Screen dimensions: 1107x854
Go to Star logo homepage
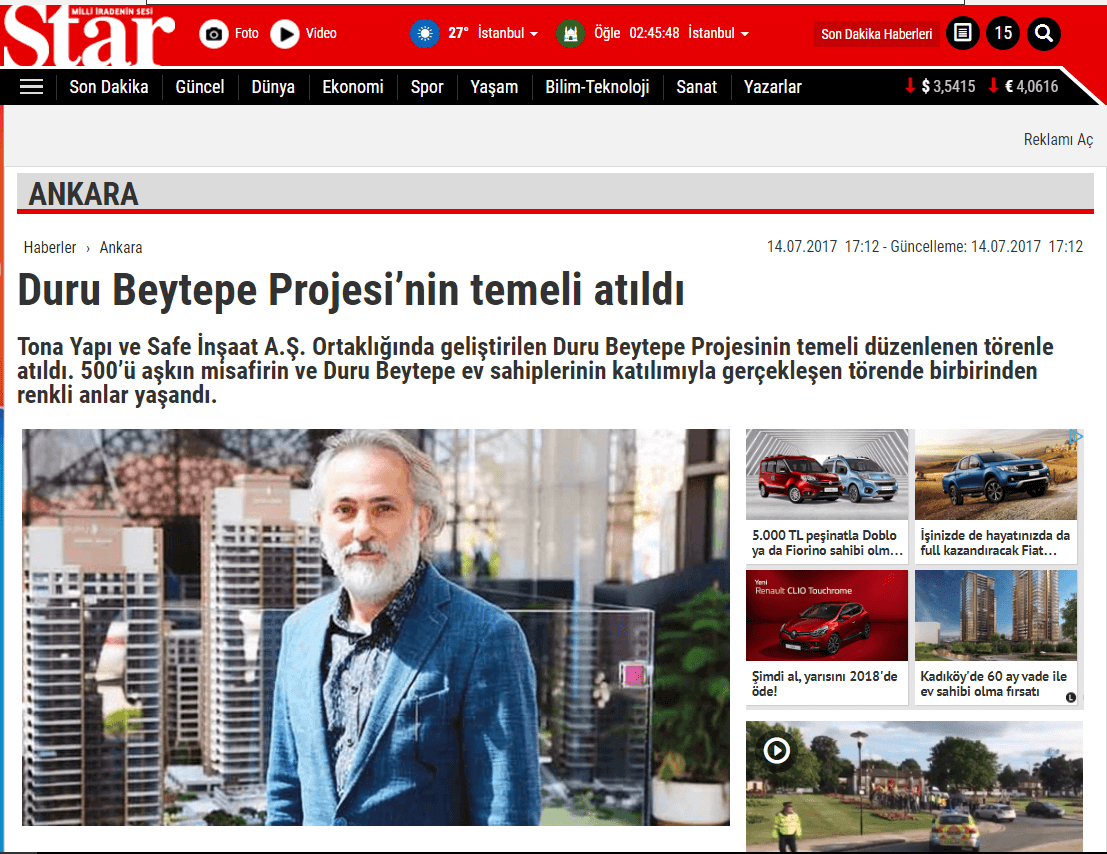coord(88,35)
